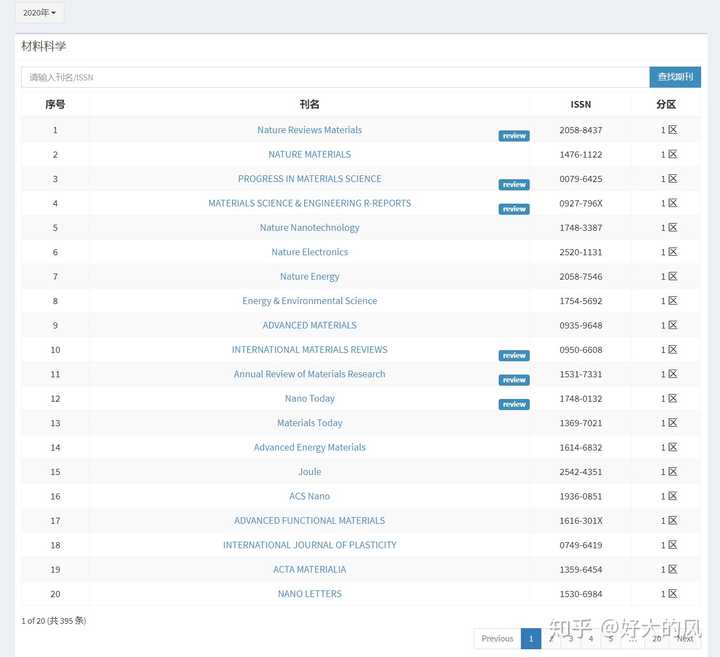The image size is (720, 657).
Task: Select ISSN 0935-9648 cell
Action: pos(580,326)
